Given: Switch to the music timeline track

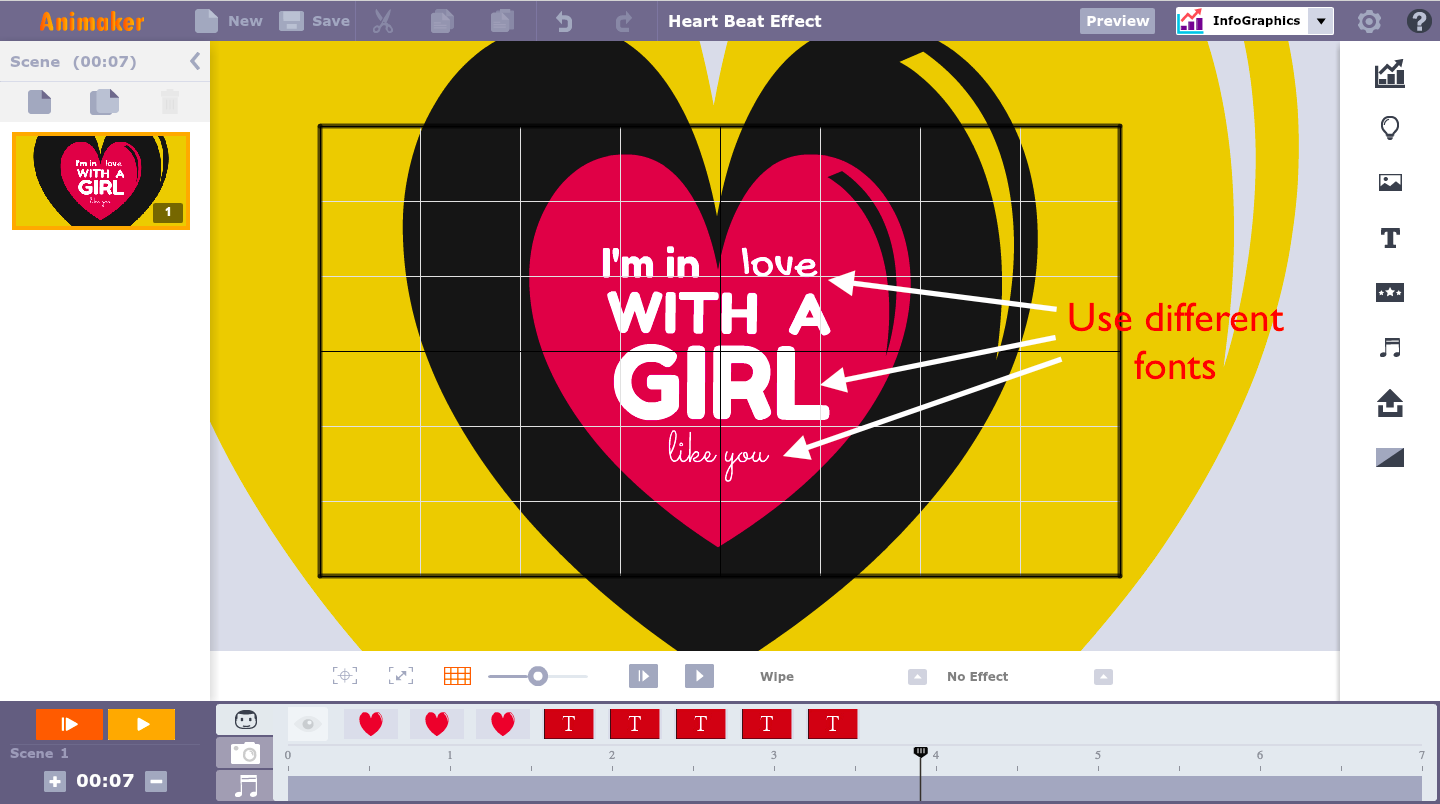Looking at the screenshot, I should [245, 786].
